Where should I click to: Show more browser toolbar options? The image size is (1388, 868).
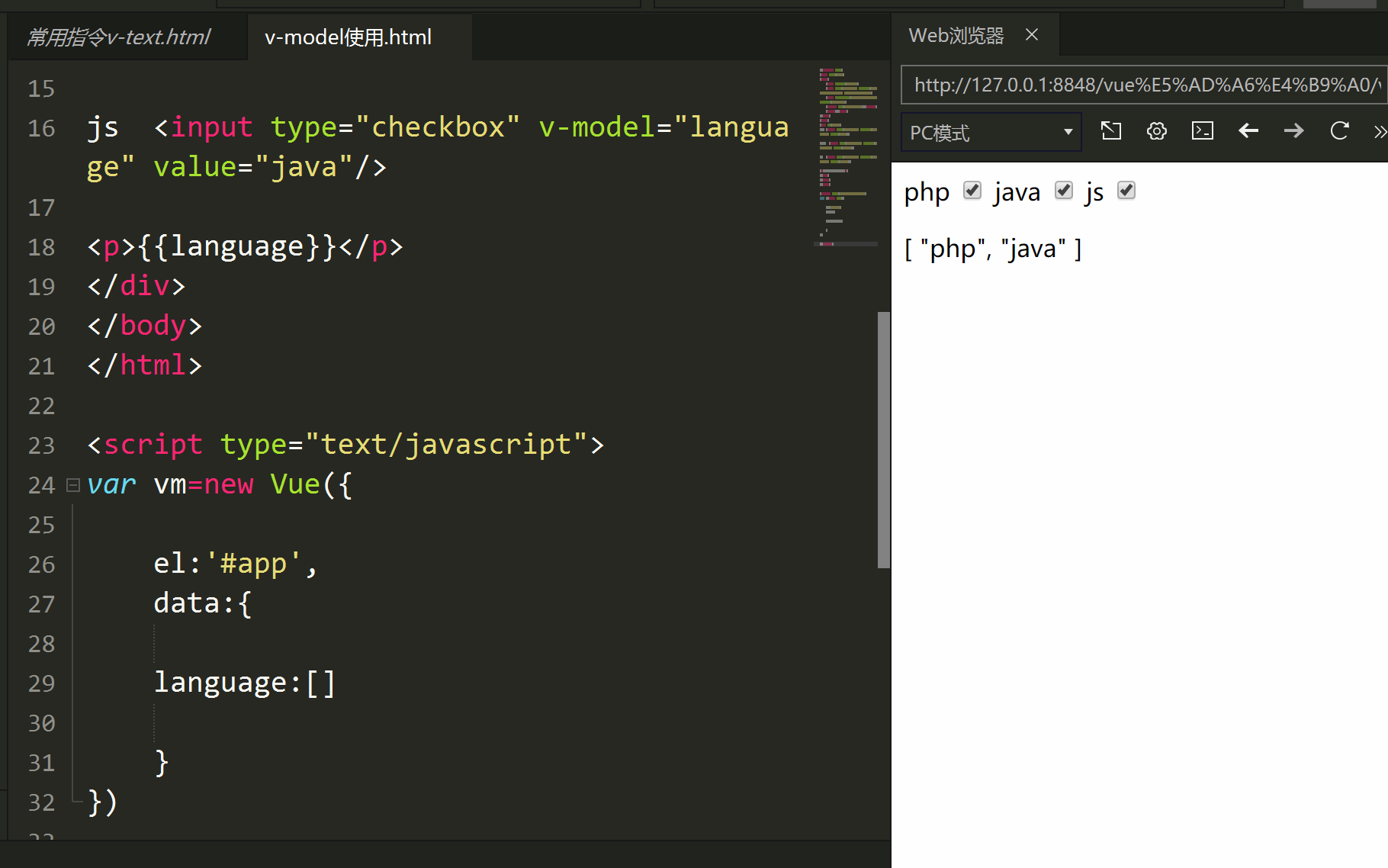pyautogui.click(x=1379, y=131)
